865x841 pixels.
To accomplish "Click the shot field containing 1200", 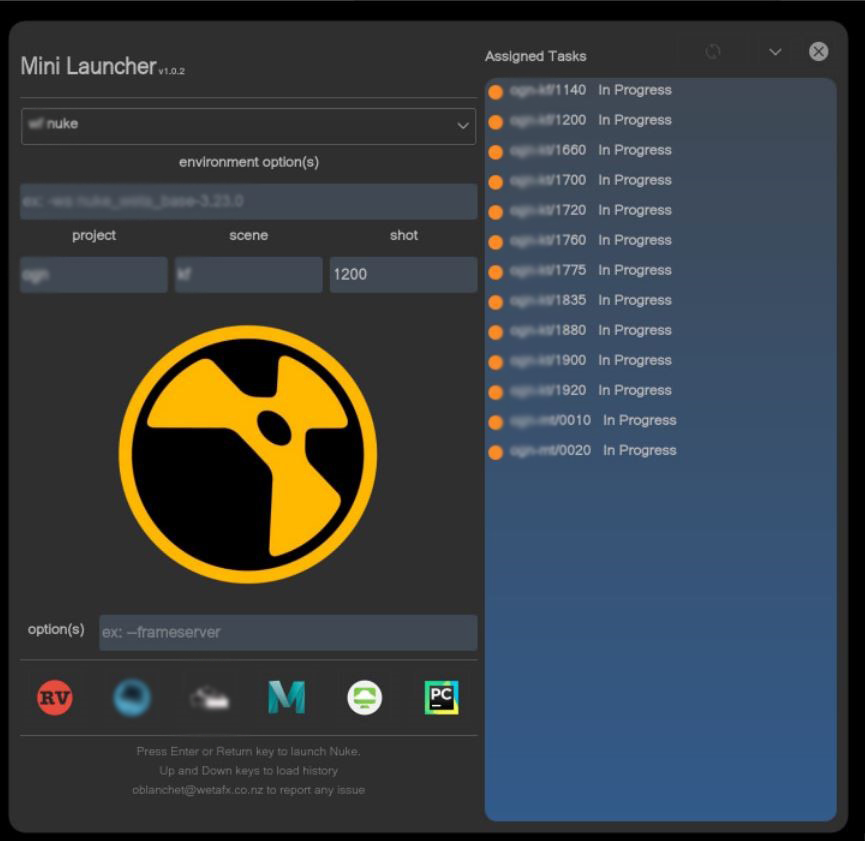I will 402,273.
